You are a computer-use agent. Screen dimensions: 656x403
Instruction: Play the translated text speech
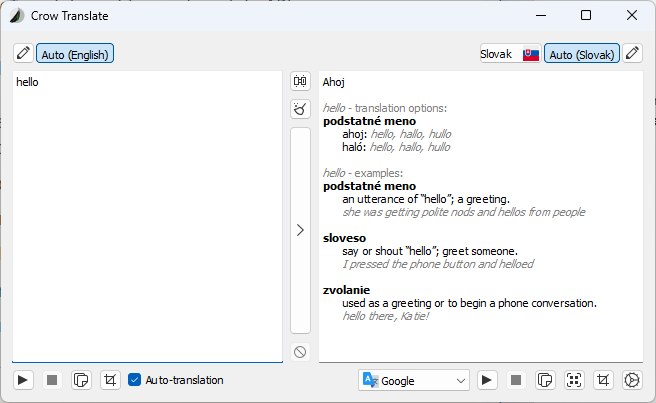click(487, 380)
